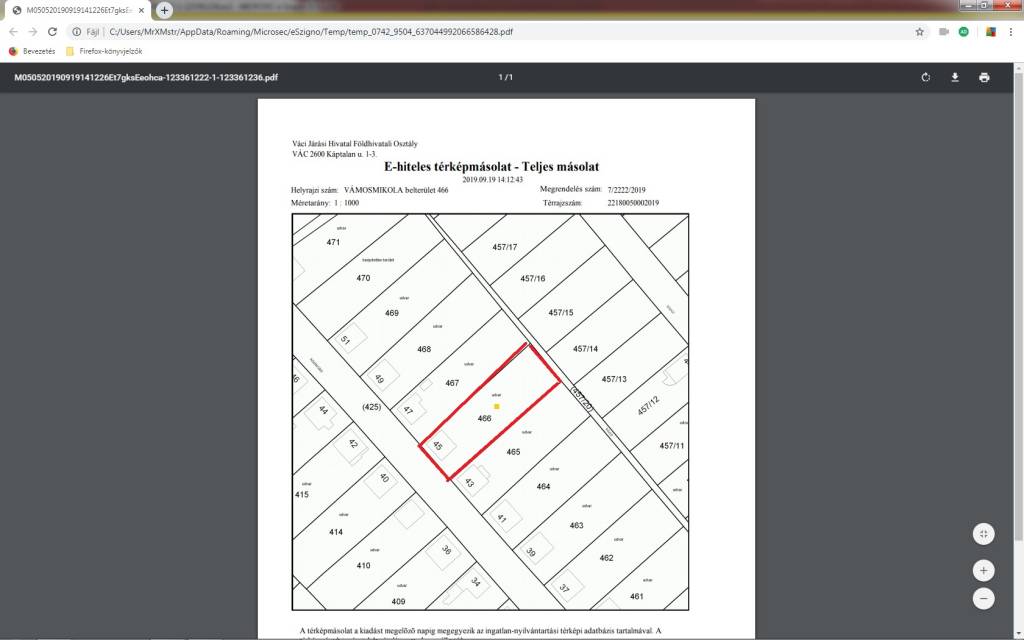Screen dimensions: 1024x640
Task: Click parcel label 471 on the map
Action: coord(333,242)
